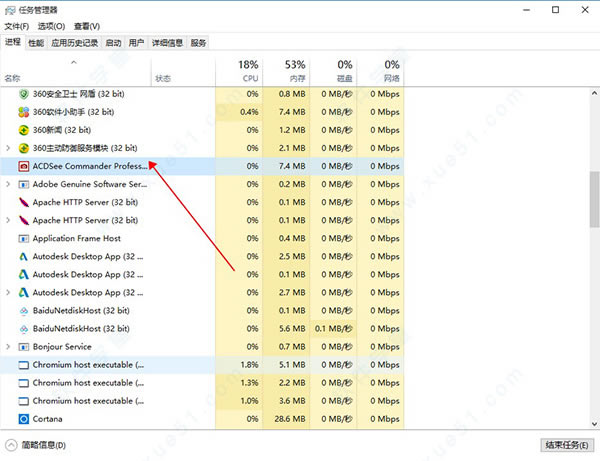Click the 简略信息(D) link
The height and width of the screenshot is (461, 600).
pos(44,445)
